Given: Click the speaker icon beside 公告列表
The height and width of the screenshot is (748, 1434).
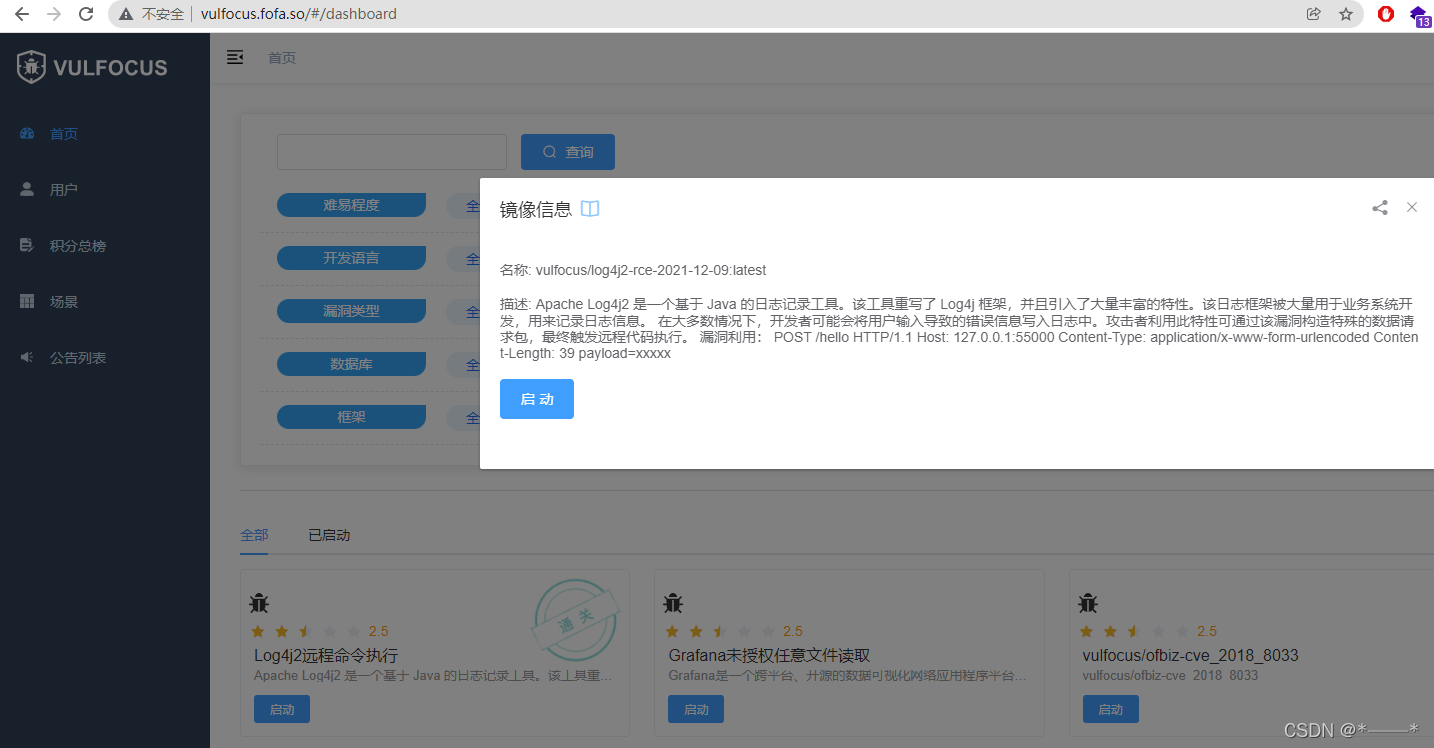Looking at the screenshot, I should tap(27, 357).
